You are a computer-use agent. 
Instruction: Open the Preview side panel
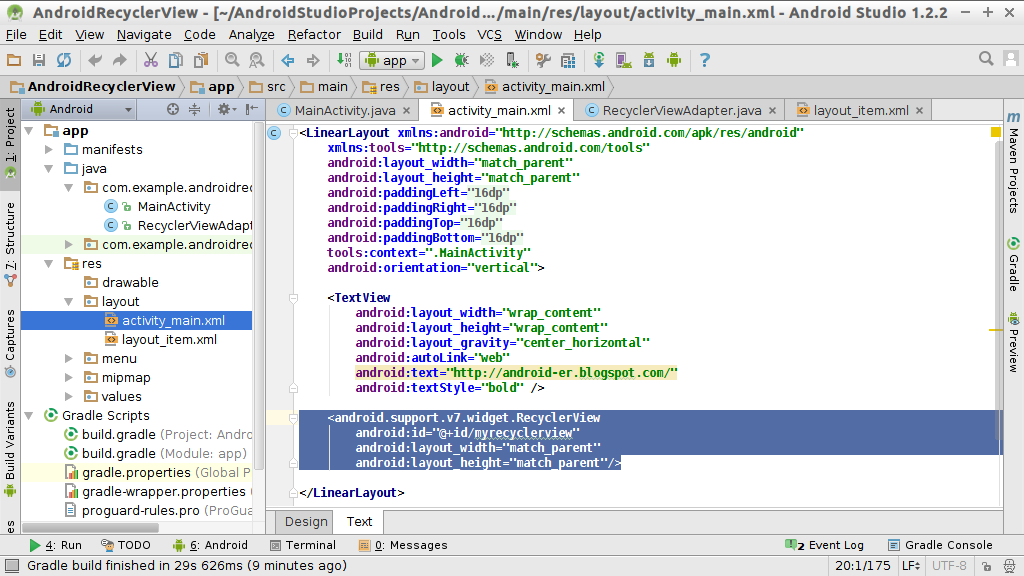point(1013,343)
